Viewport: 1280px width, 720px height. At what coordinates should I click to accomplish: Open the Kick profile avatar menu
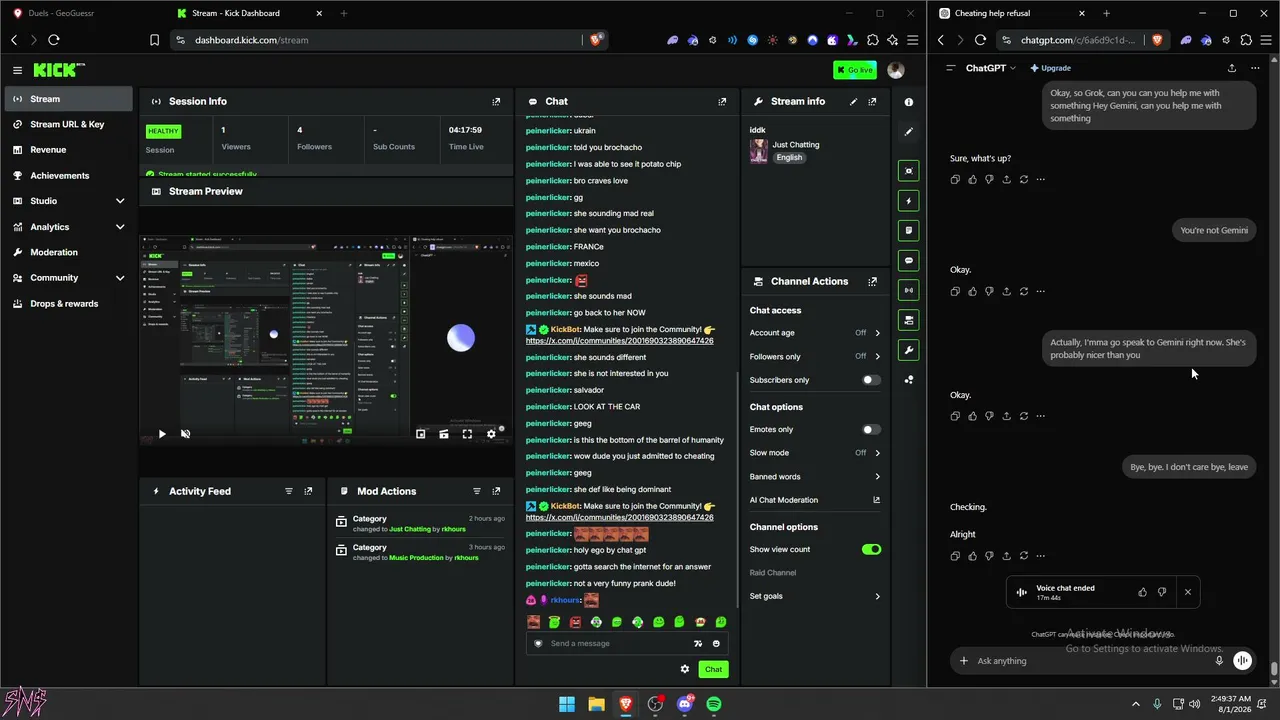pyautogui.click(x=896, y=70)
